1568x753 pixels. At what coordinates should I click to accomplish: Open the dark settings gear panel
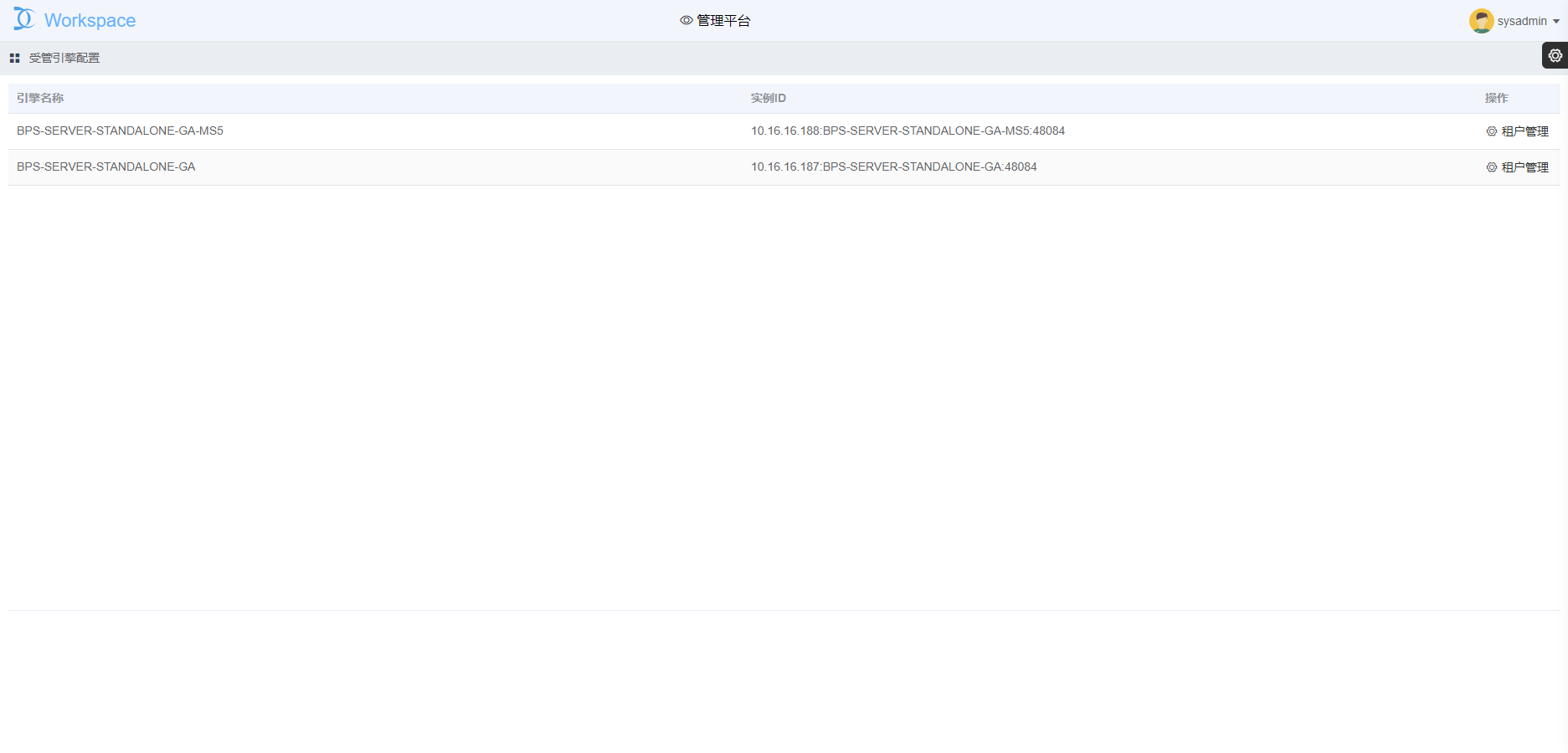coord(1555,56)
